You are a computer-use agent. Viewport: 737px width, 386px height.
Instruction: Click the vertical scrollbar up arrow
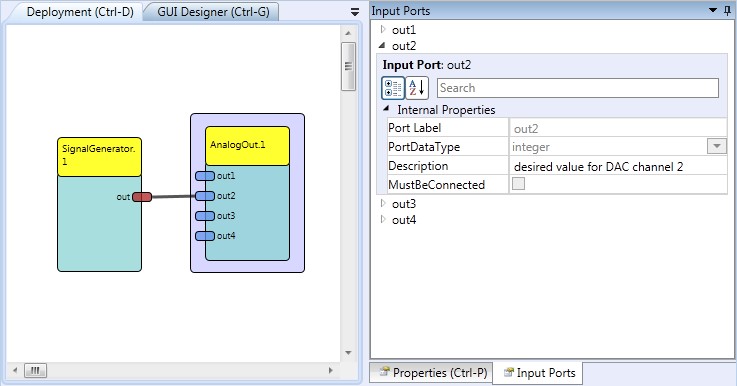click(x=348, y=33)
